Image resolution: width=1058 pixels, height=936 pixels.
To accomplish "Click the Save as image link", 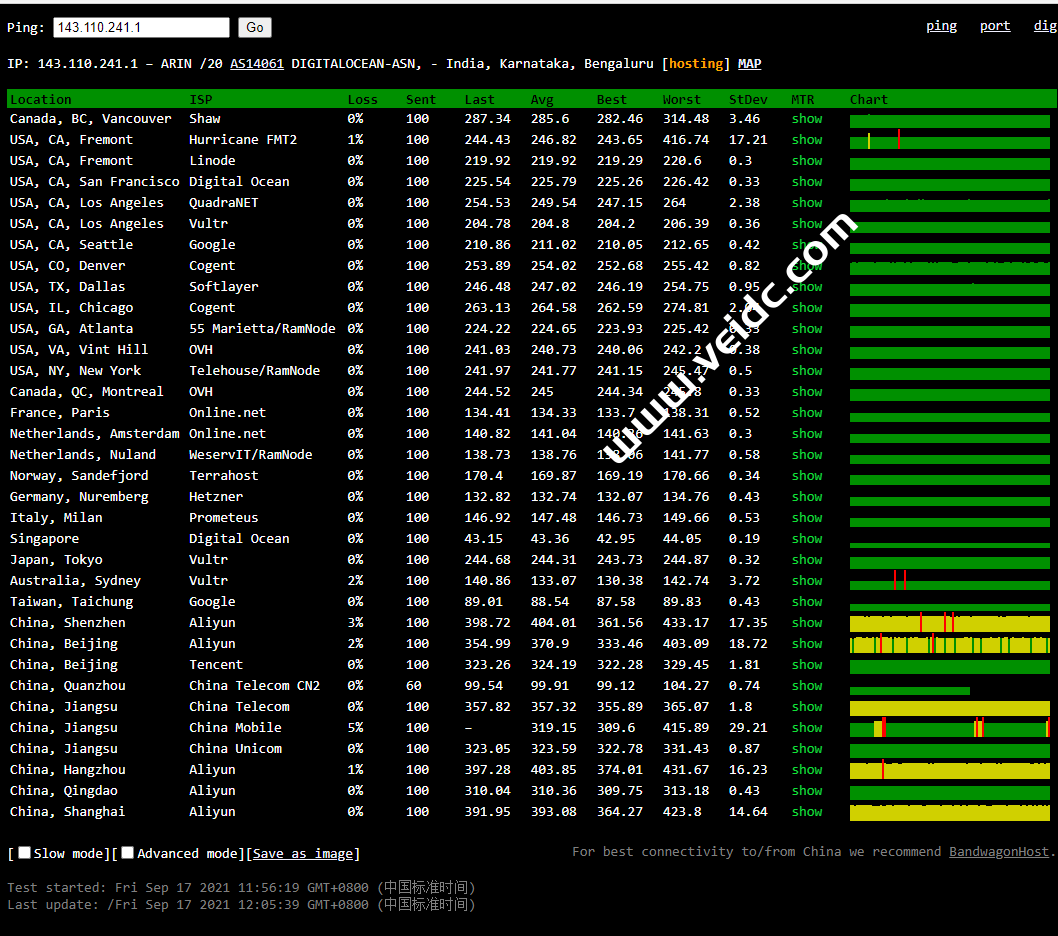I will pyautogui.click(x=303, y=854).
